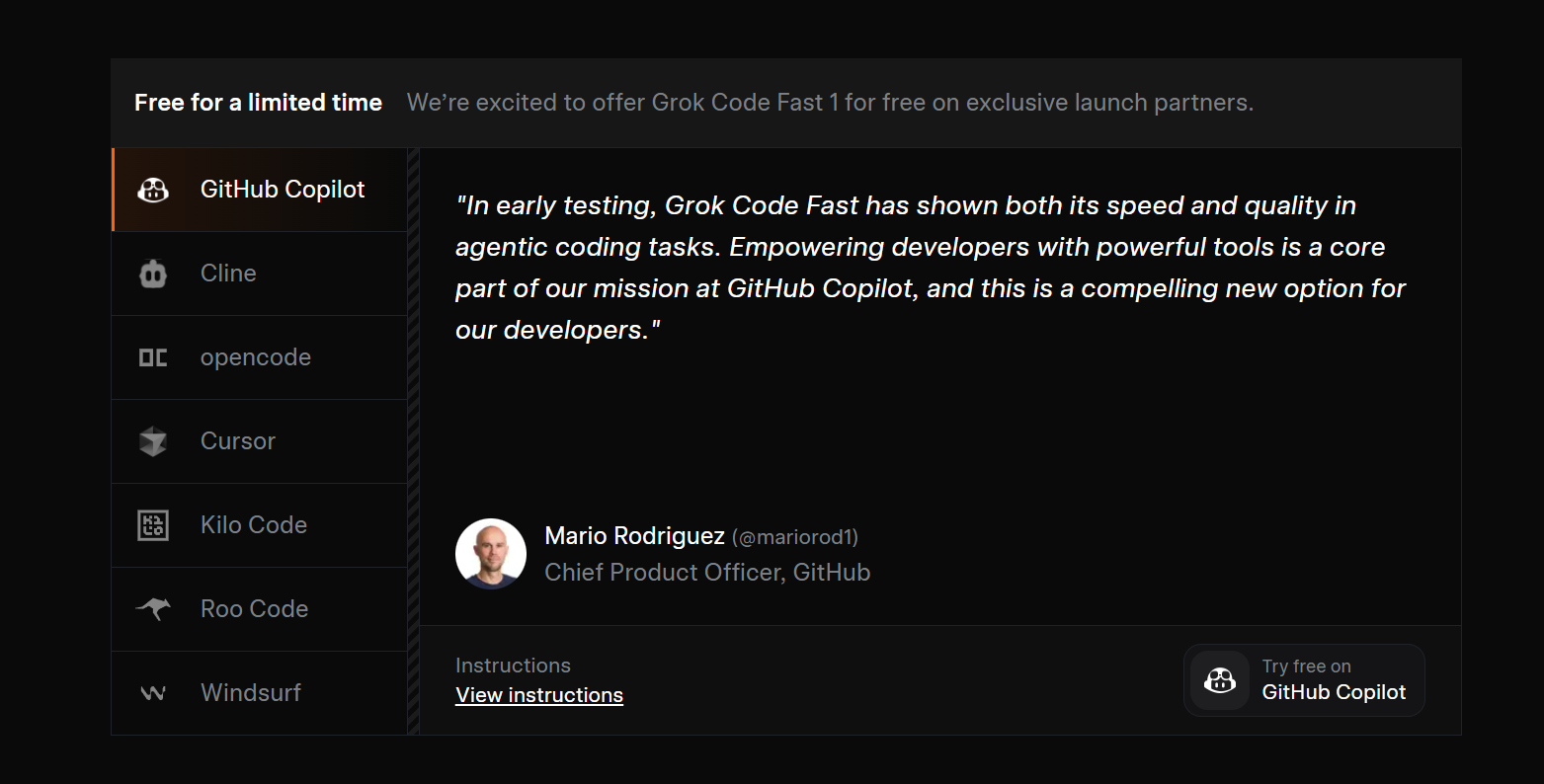
Task: Click the Cline robot icon
Action: click(153, 274)
